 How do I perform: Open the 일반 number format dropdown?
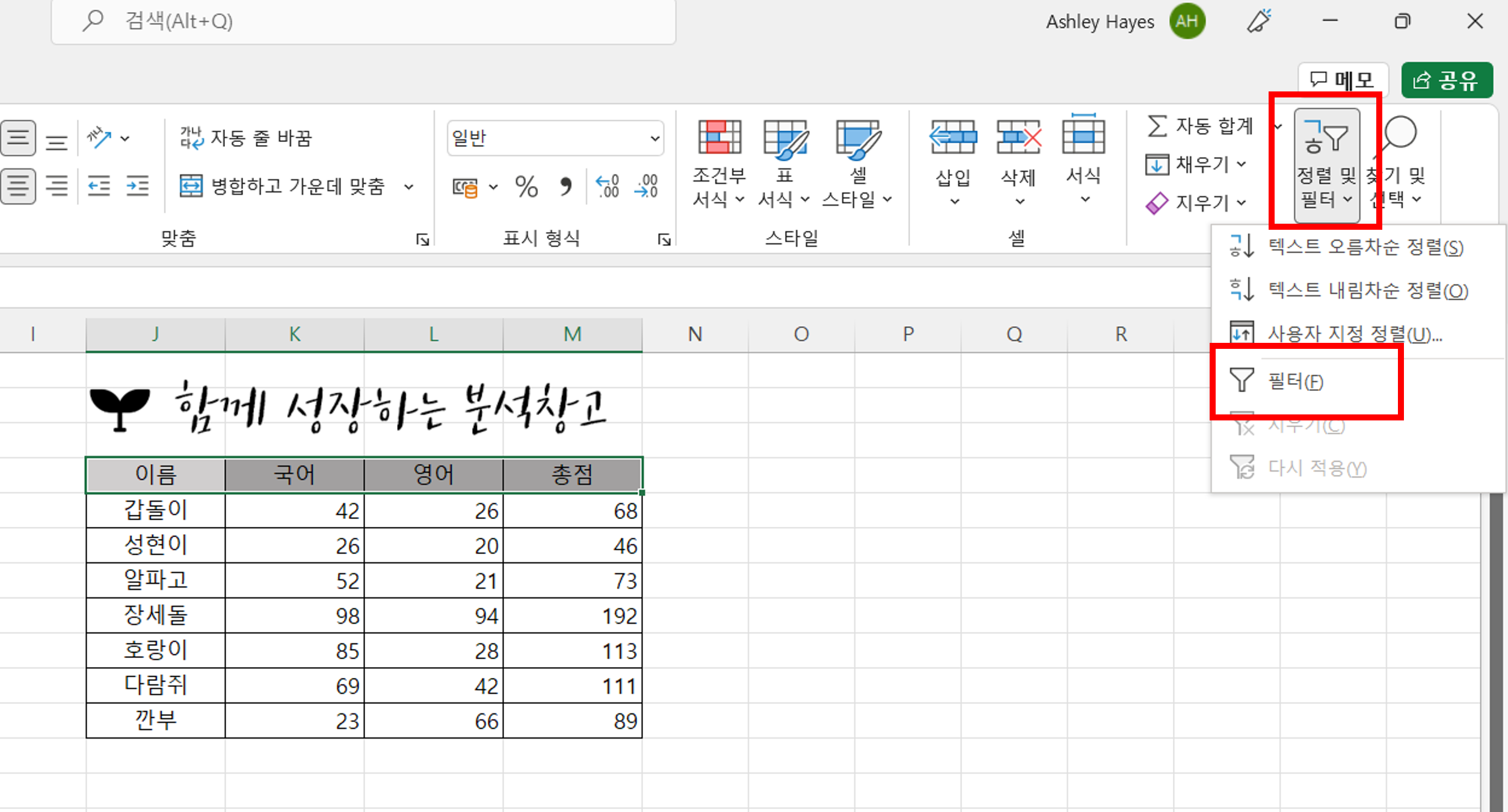point(655,138)
